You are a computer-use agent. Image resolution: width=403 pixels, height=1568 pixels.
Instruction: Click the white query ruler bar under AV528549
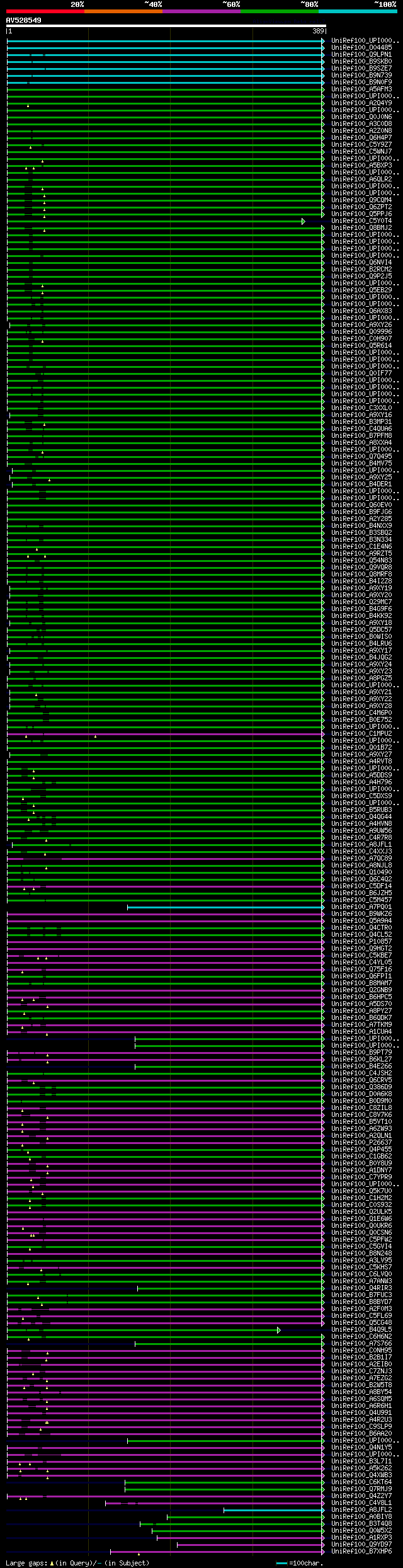click(x=166, y=26)
